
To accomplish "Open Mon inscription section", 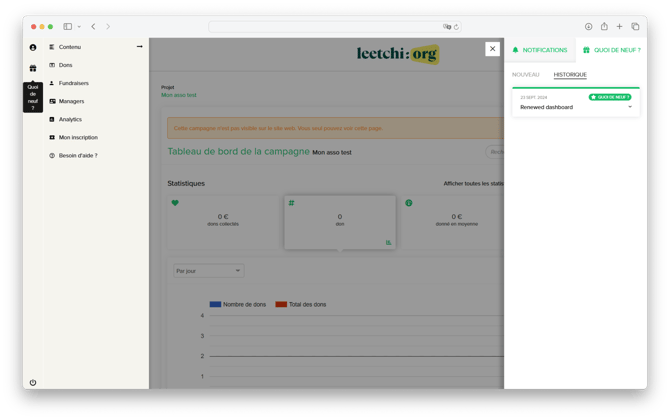I will tap(78, 137).
